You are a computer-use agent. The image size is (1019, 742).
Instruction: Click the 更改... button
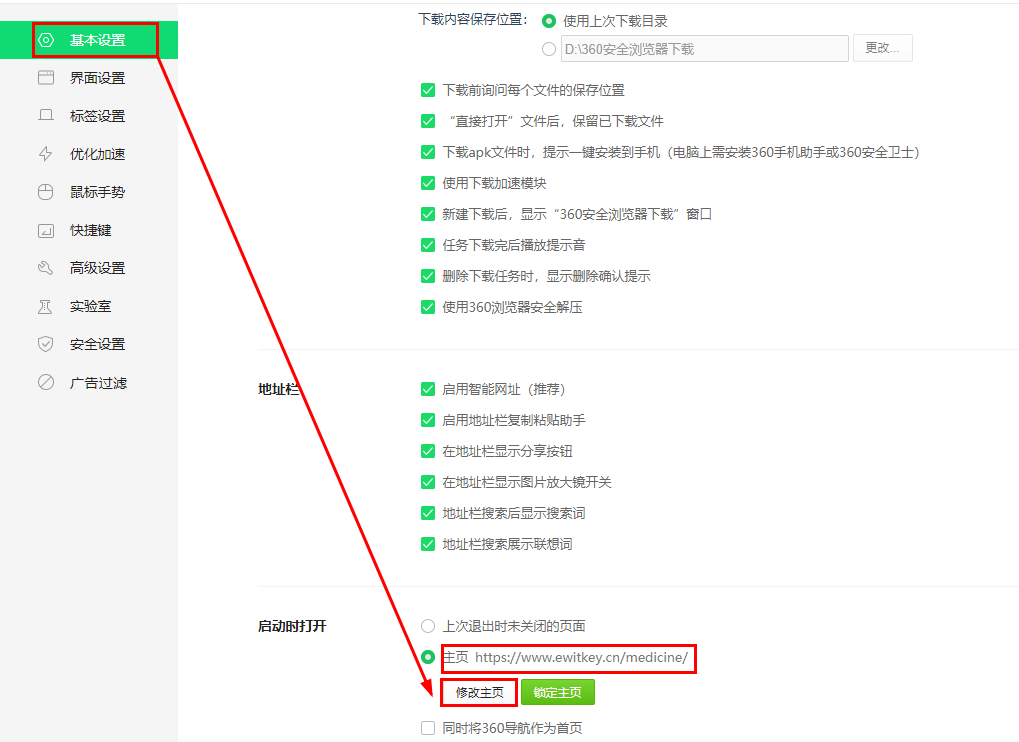coord(883,48)
